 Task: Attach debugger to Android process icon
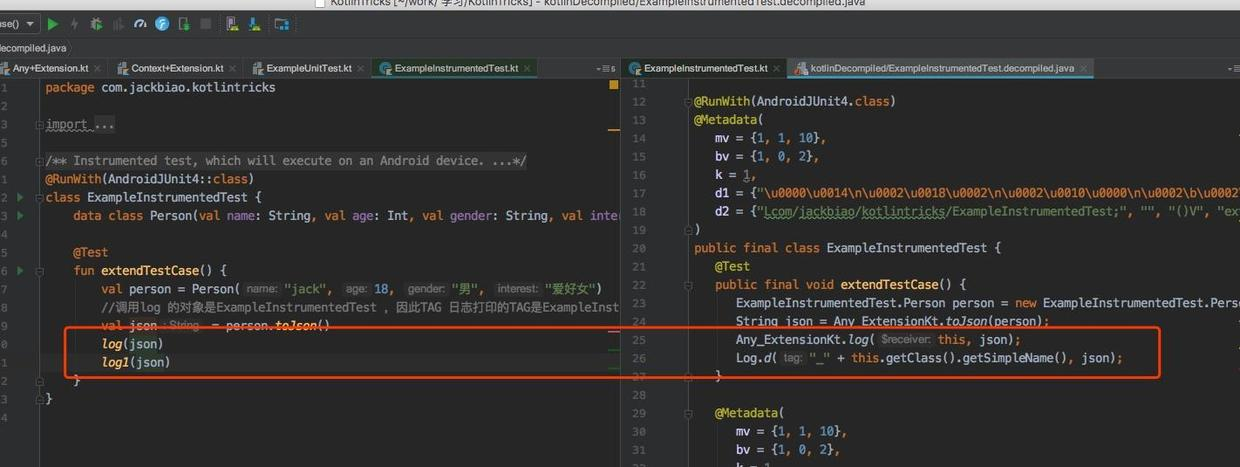[x=184, y=24]
